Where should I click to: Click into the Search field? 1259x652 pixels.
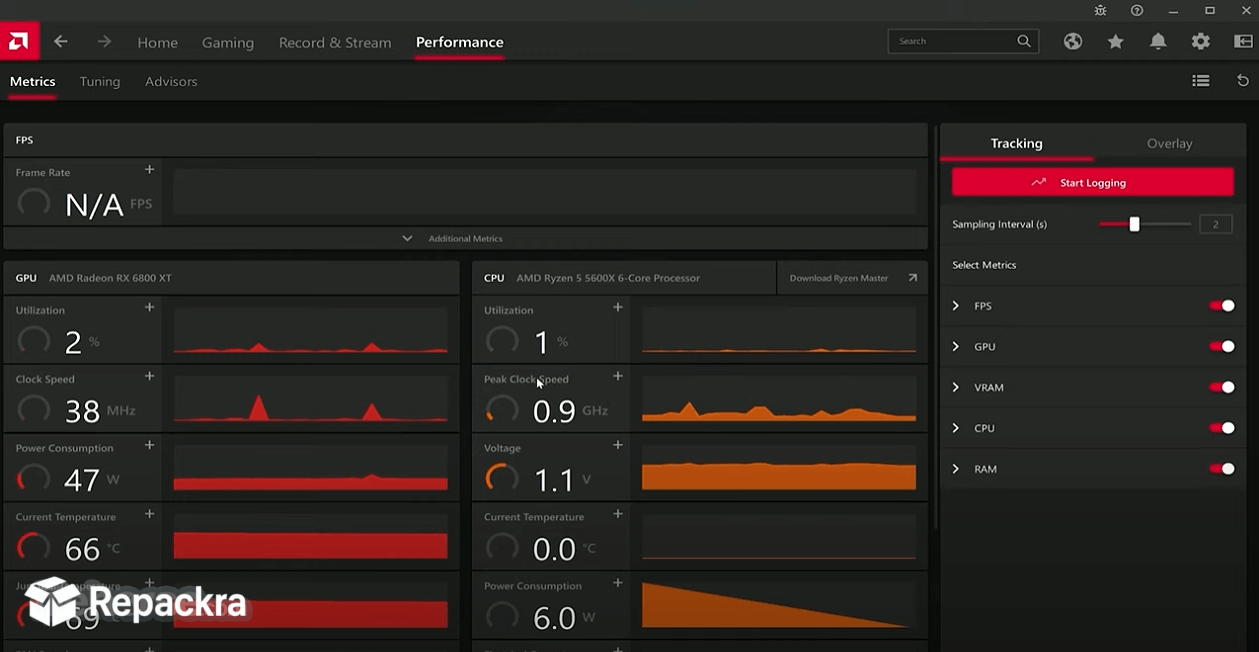963,41
